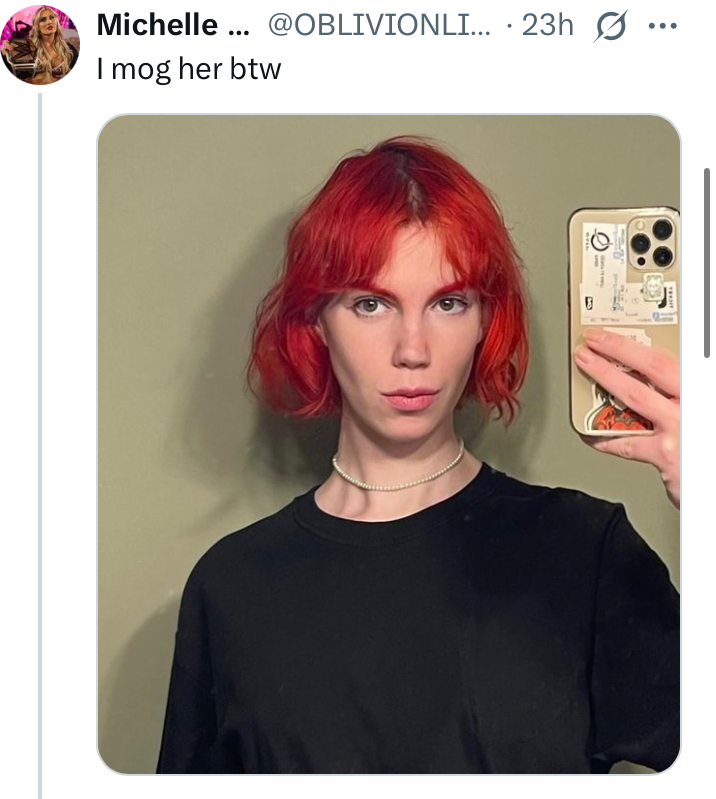The image size is (716, 799).
Task: Select the tweet text I mog her btw
Action: coord(189,69)
